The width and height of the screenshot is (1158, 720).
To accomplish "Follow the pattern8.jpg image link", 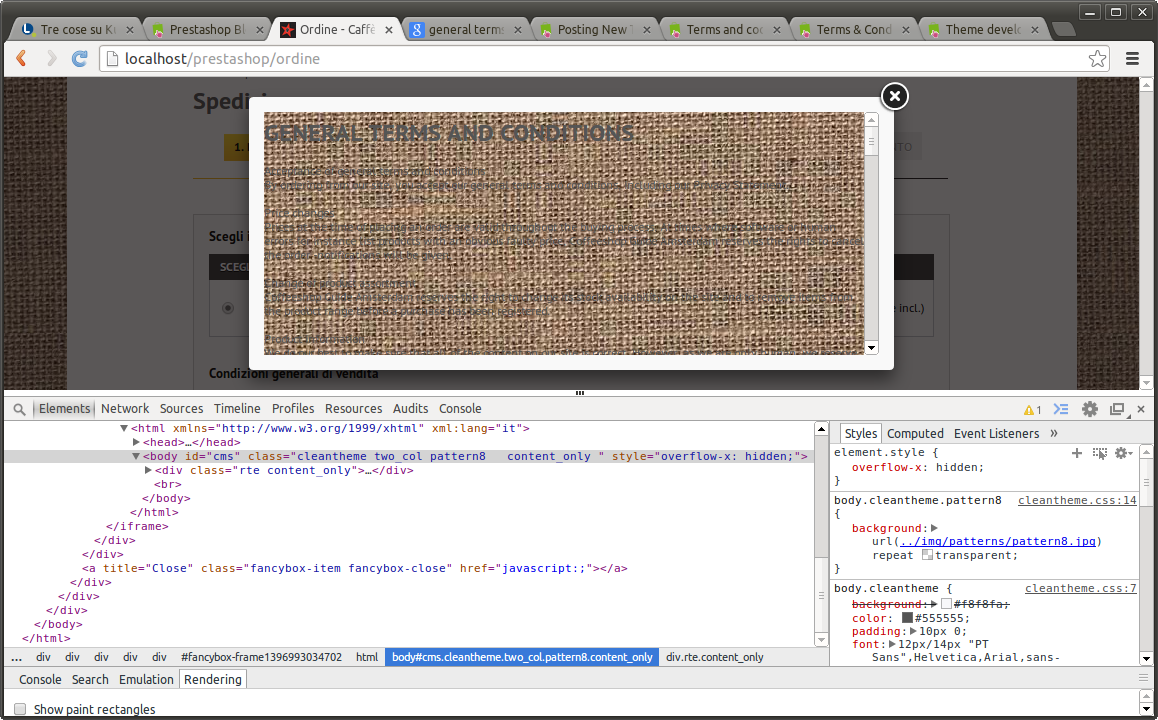I will point(998,541).
